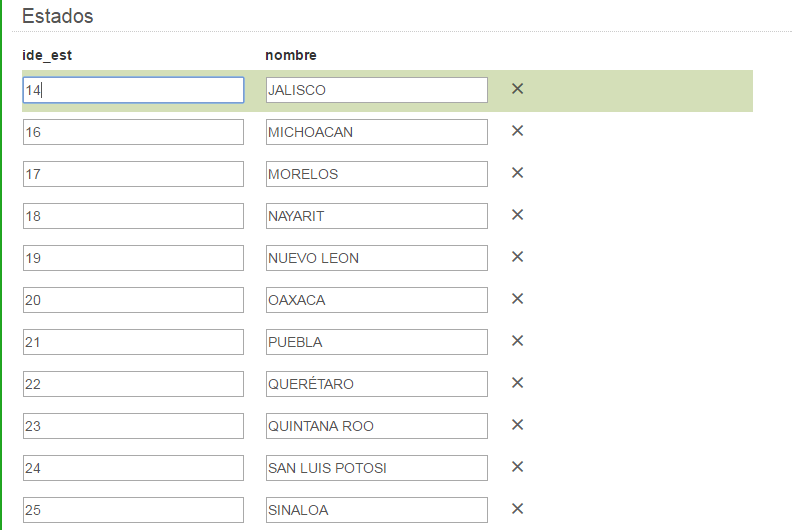Image resolution: width=795 pixels, height=530 pixels.
Task: Delete the MORELOS entry
Action: 518,173
